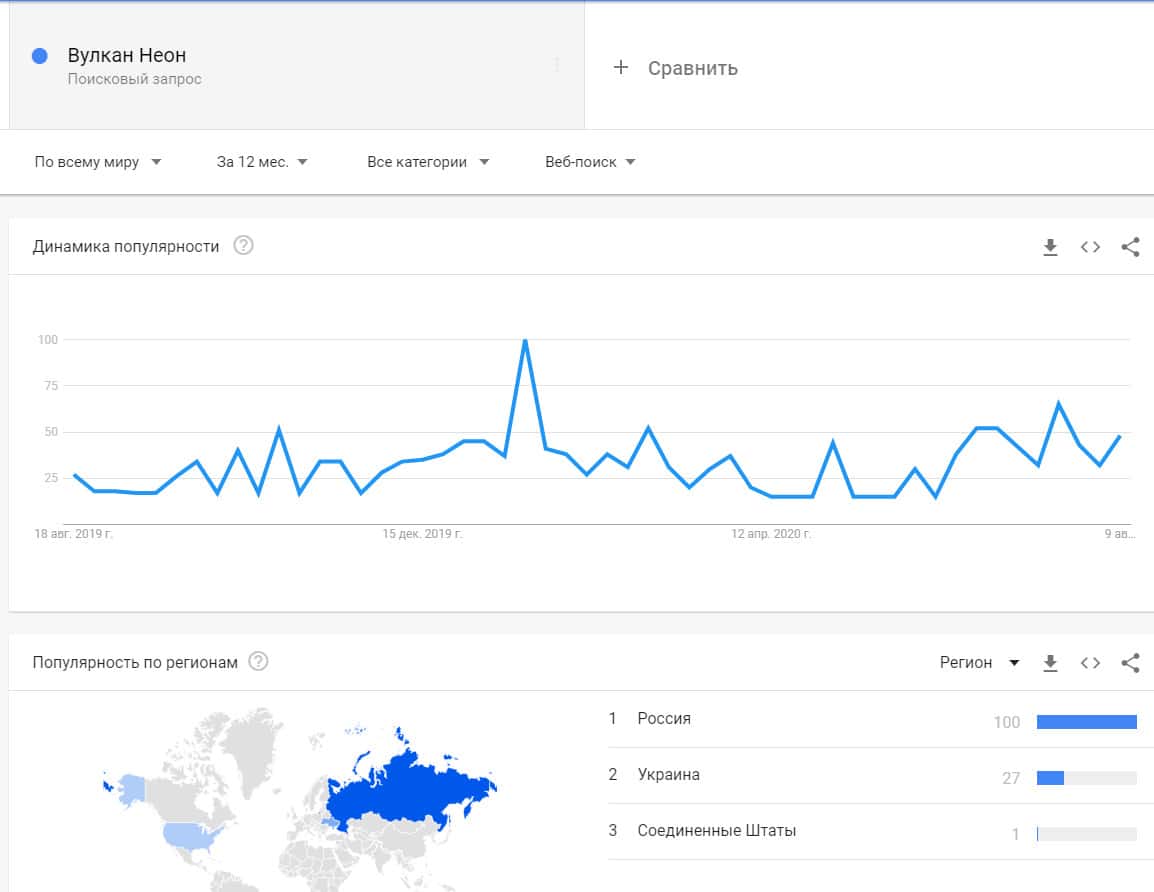Click embed code icon for popularity chart

point(1090,247)
